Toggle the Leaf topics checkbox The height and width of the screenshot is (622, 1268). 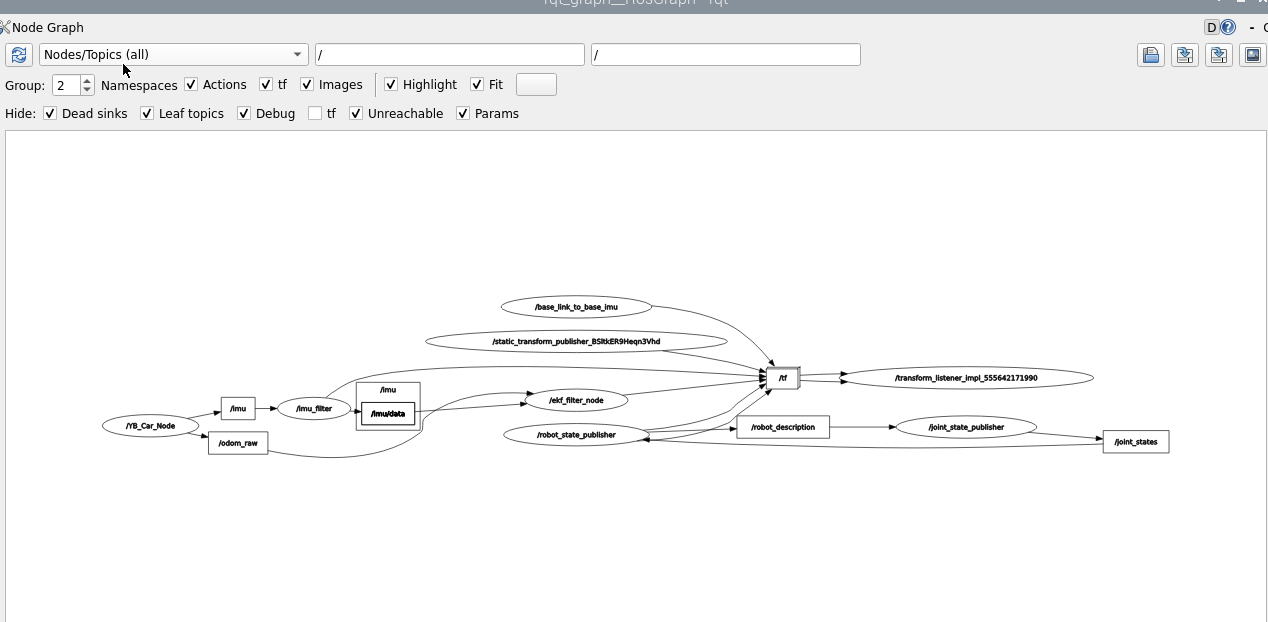tap(147, 114)
